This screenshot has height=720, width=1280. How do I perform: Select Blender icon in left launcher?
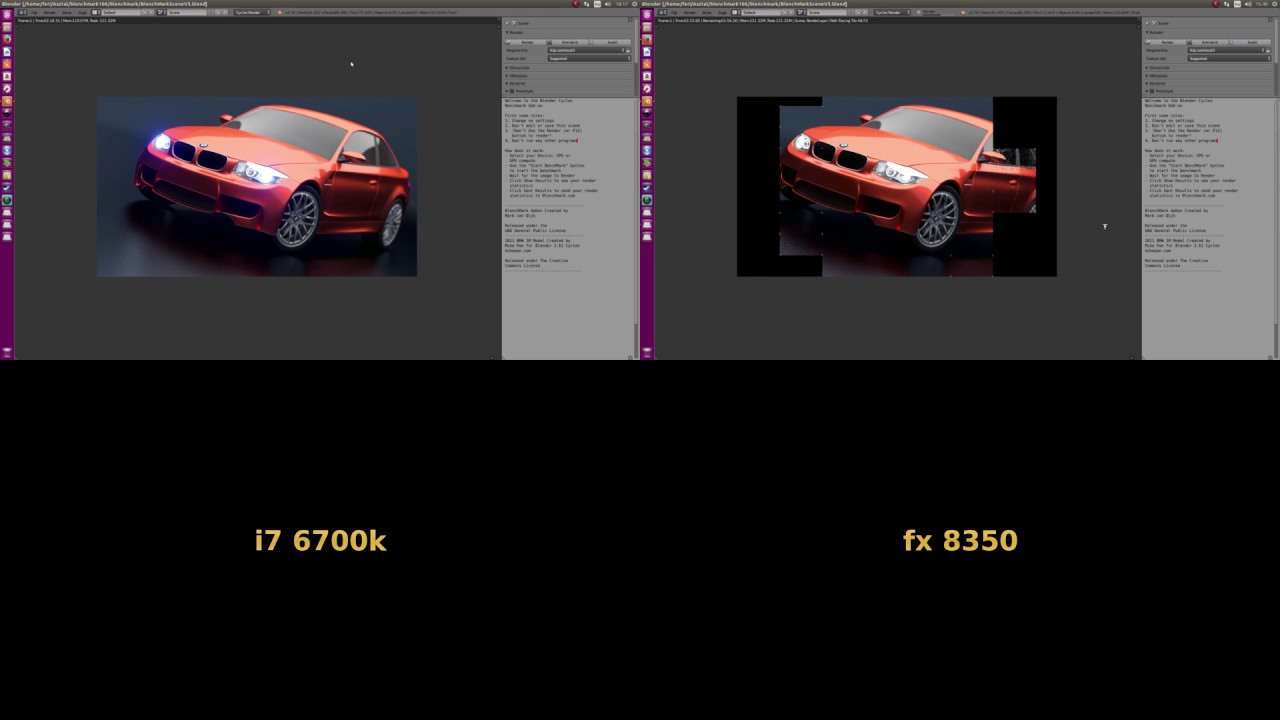[7, 101]
